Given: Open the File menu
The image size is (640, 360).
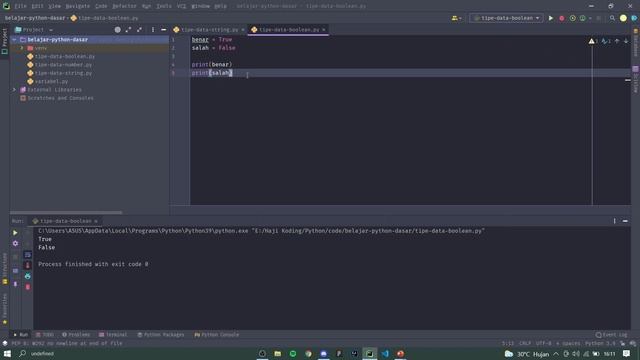Looking at the screenshot, I should [x=20, y=6].
